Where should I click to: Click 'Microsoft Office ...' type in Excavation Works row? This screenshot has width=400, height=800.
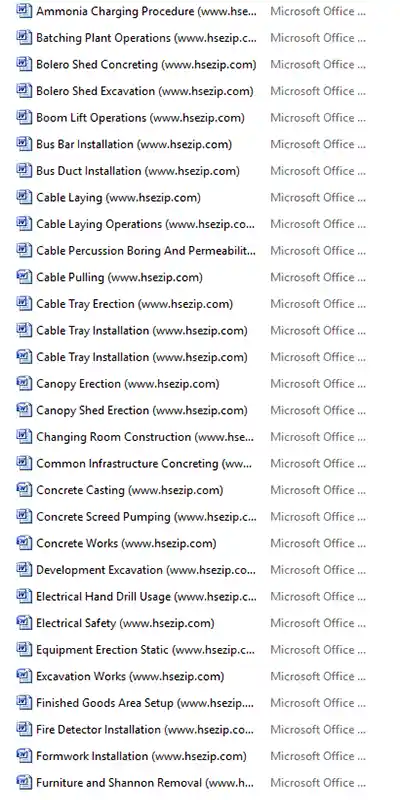[318, 676]
